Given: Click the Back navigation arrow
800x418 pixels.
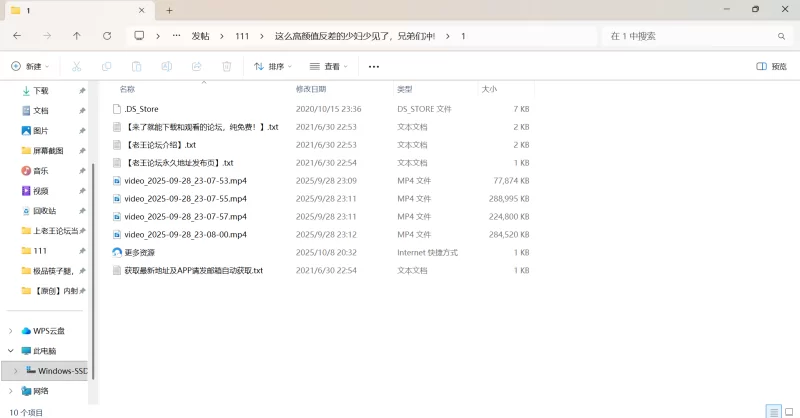Looking at the screenshot, I should coord(17,36).
